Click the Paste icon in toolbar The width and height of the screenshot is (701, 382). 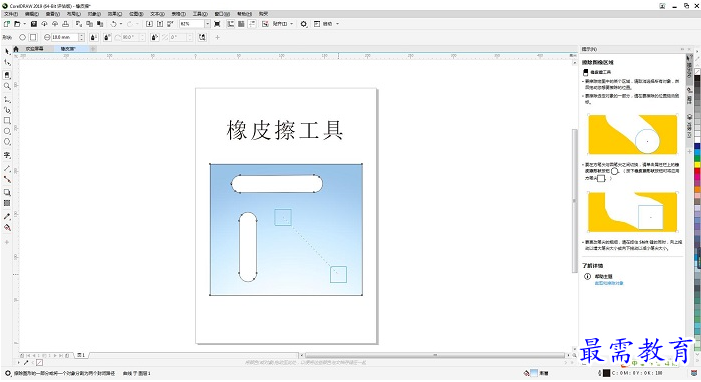100,24
